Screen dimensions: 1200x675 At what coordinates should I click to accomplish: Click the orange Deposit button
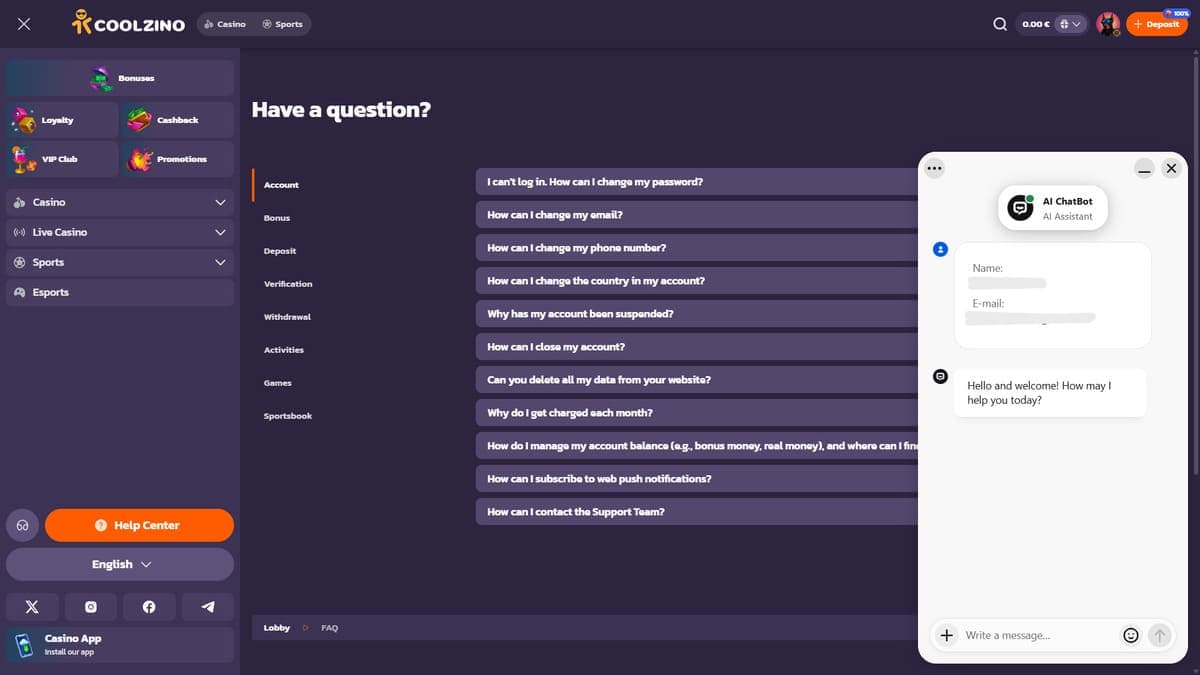1157,24
